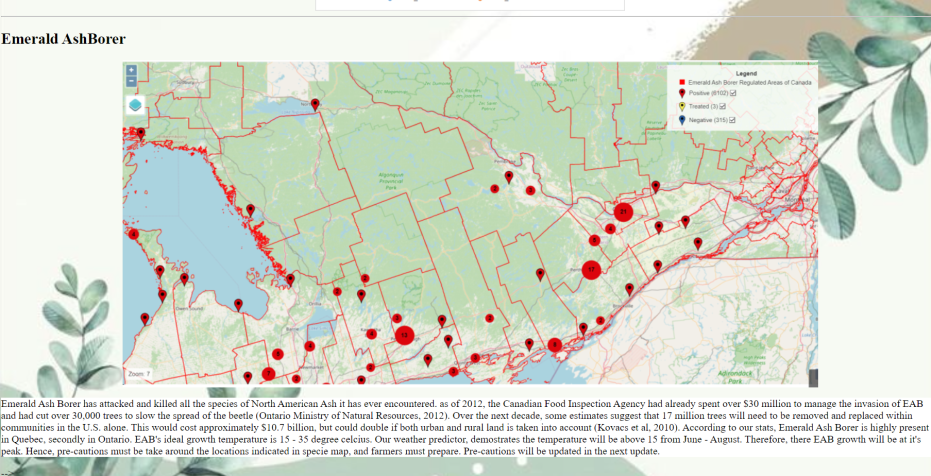931x476 pixels.
Task: Click the Emerald Ash Borer Regulated Areas label
Action: coord(750,82)
